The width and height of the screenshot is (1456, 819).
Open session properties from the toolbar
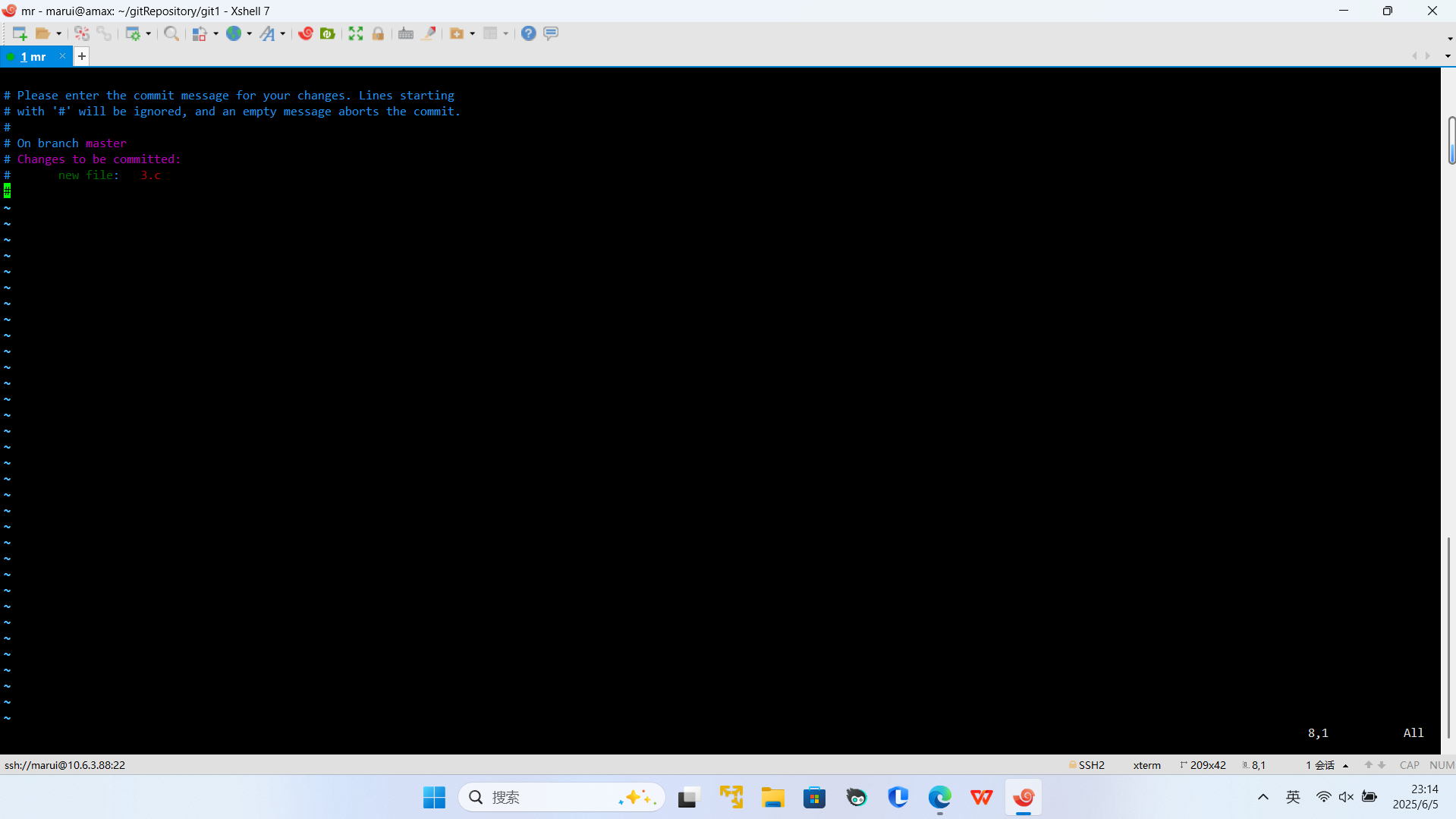[134, 33]
